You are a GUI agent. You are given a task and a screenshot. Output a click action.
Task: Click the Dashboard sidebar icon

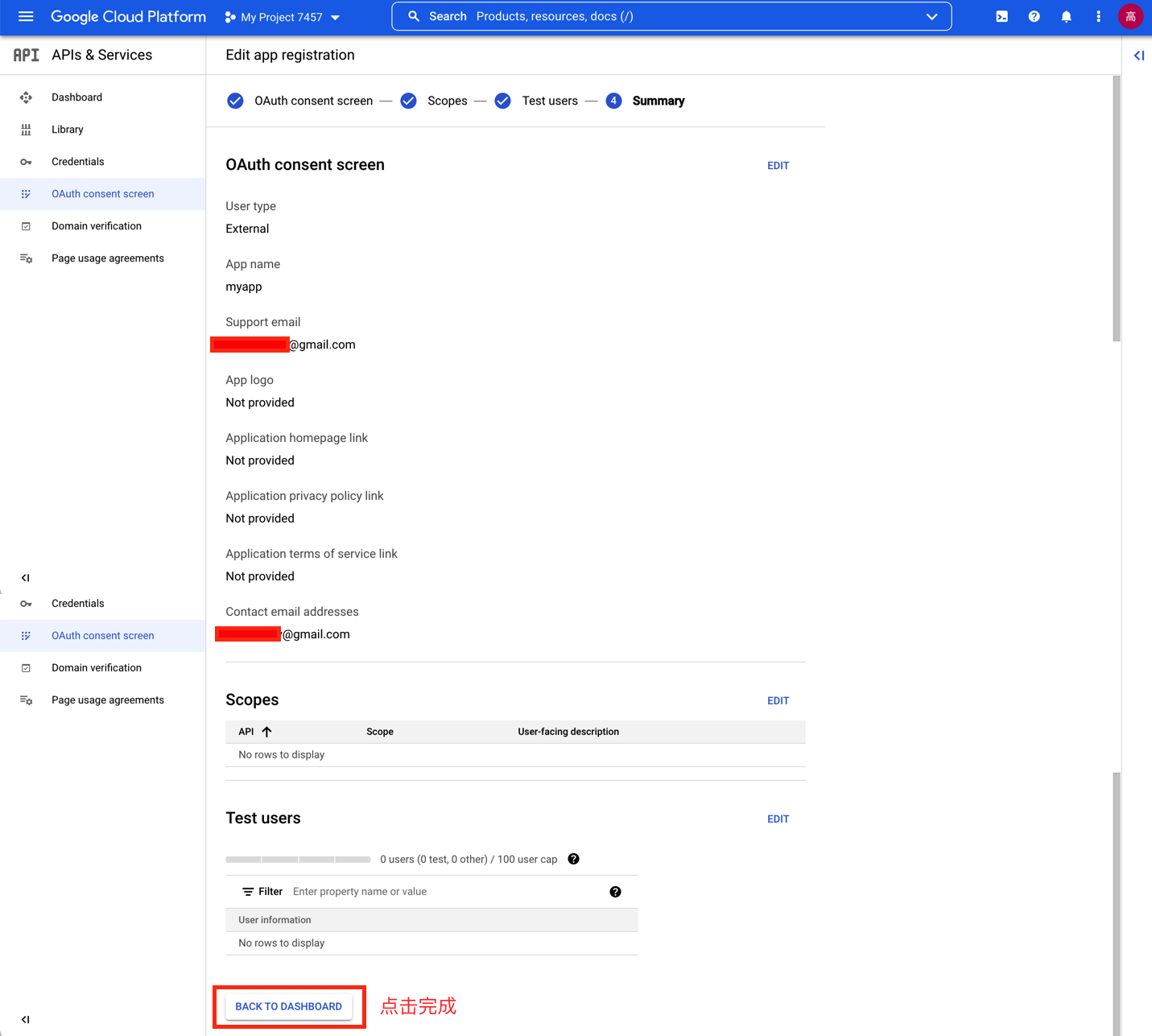pyautogui.click(x=26, y=97)
